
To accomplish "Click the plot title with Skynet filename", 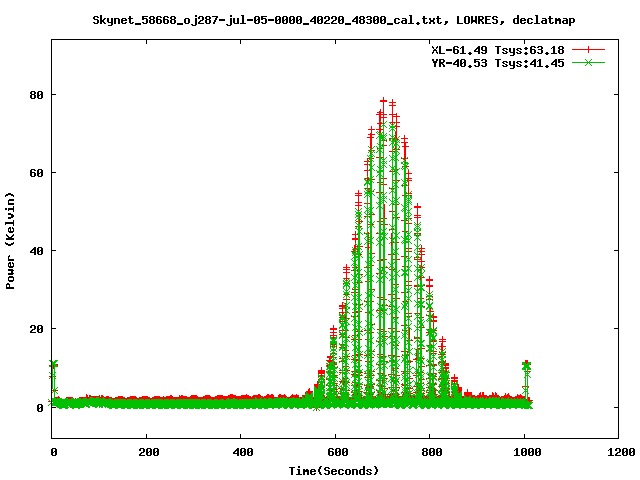I will click(x=333, y=20).
